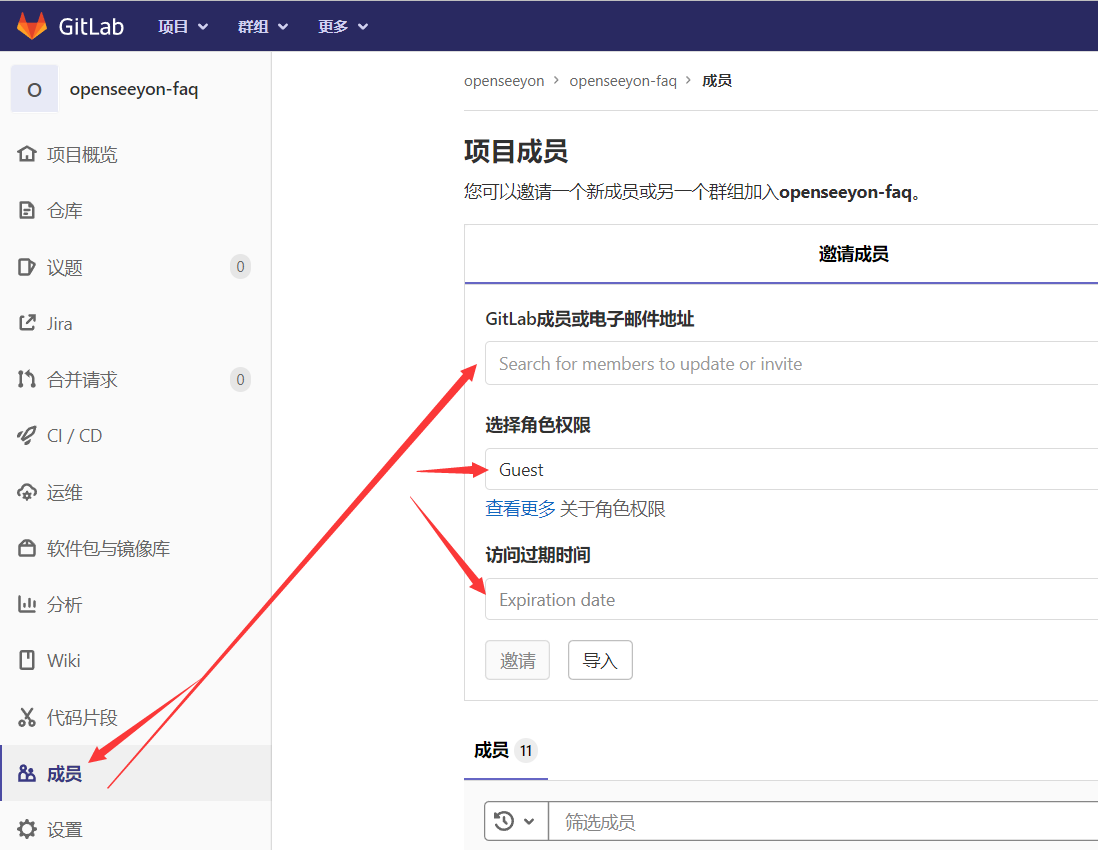The image size is (1098, 850).
Task: Open the 设置 gear icon
Action: click(27, 829)
